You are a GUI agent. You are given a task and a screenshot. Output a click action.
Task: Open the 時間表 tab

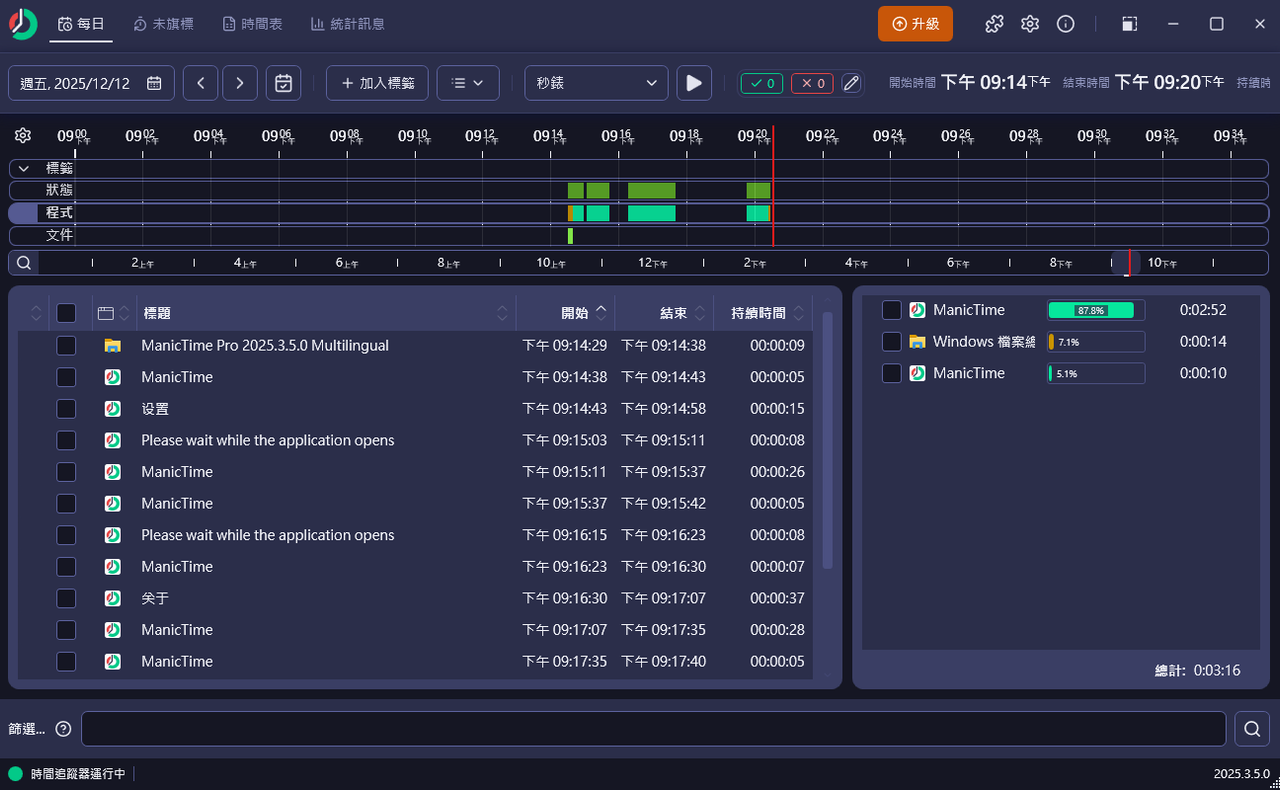pyautogui.click(x=252, y=24)
